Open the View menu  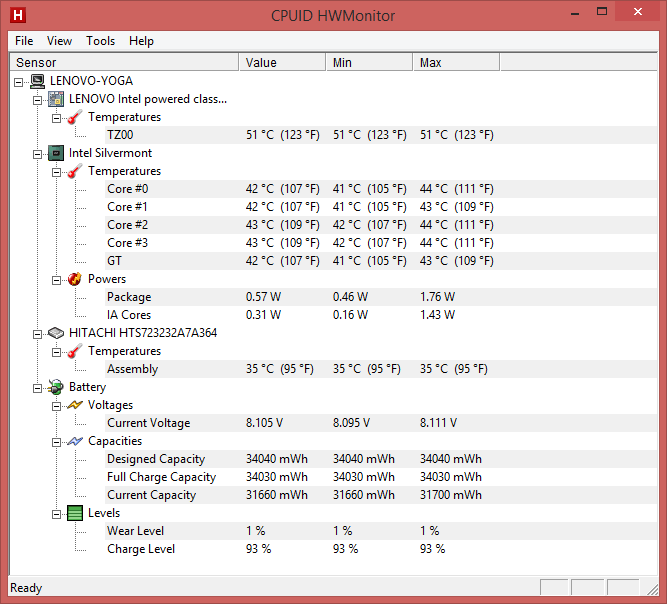(x=59, y=41)
